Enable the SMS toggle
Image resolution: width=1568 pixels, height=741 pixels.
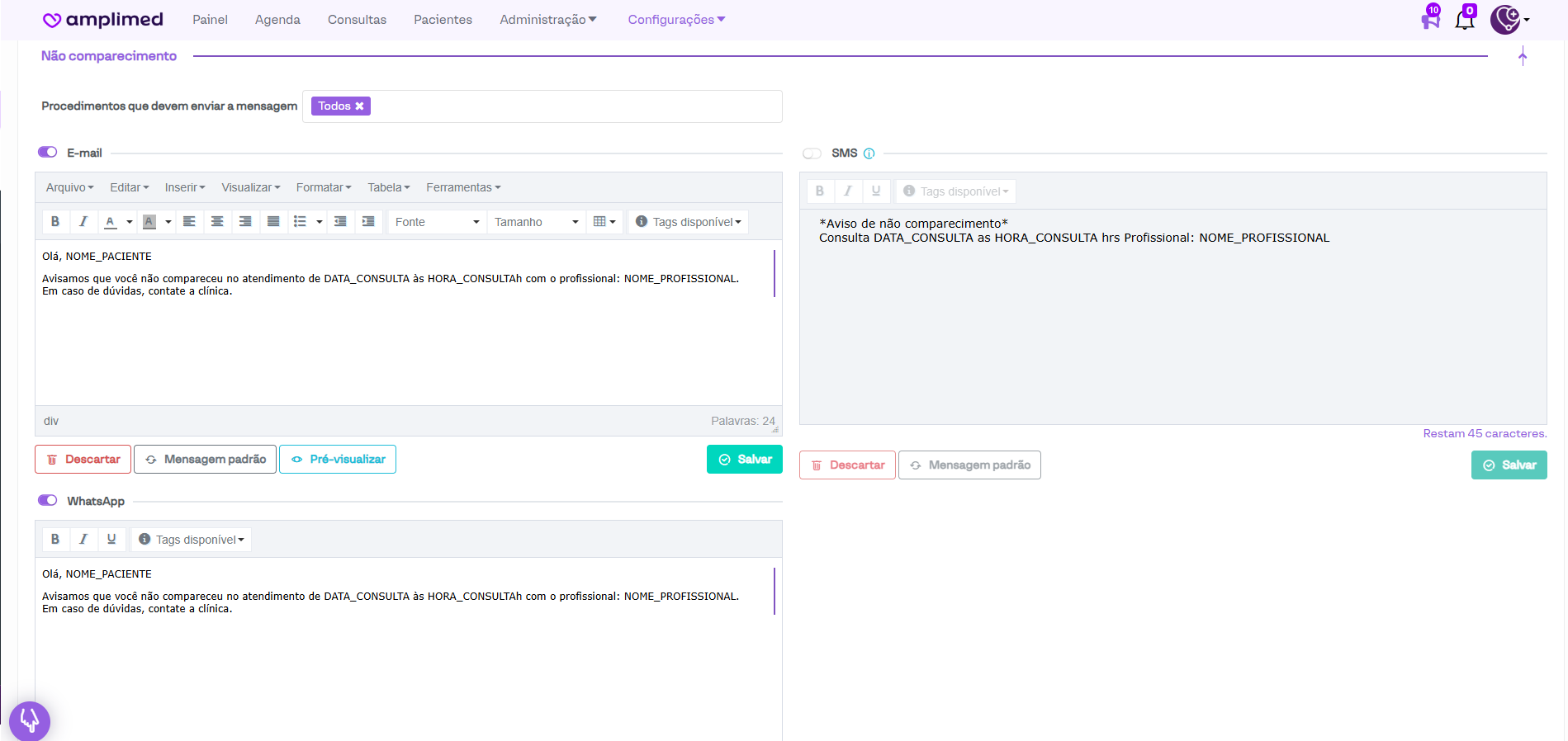[x=812, y=153]
